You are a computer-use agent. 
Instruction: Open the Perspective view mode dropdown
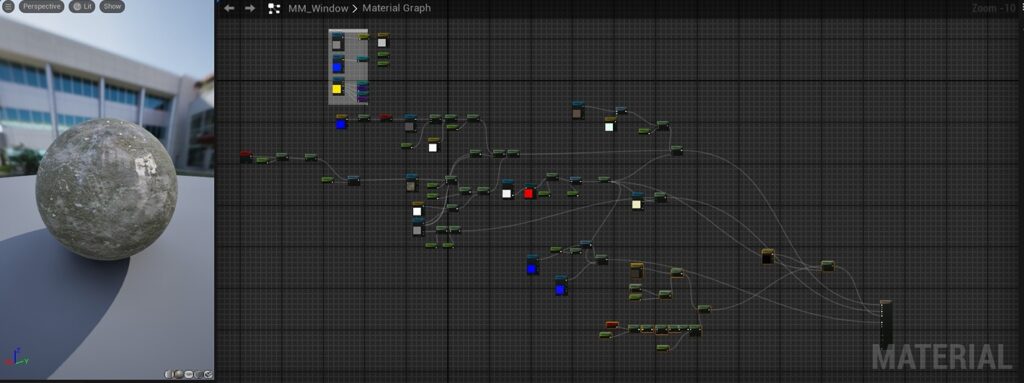click(42, 7)
